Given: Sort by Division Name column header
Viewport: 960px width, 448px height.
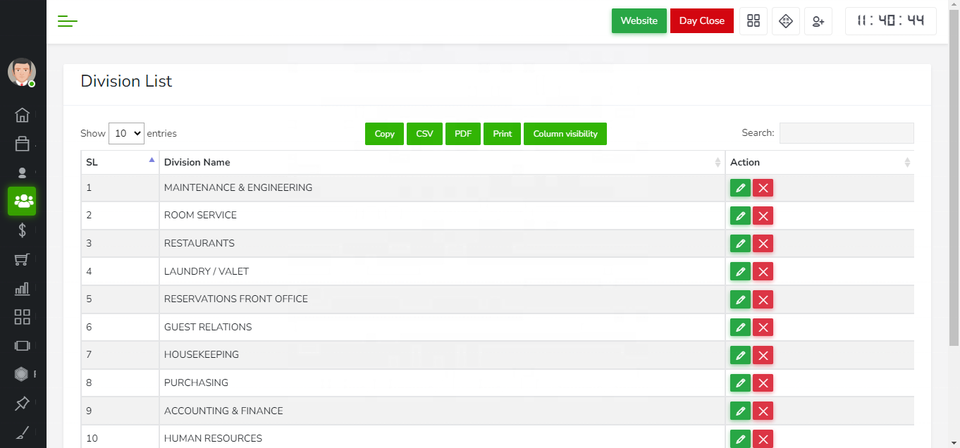Looking at the screenshot, I should tap(440, 162).
